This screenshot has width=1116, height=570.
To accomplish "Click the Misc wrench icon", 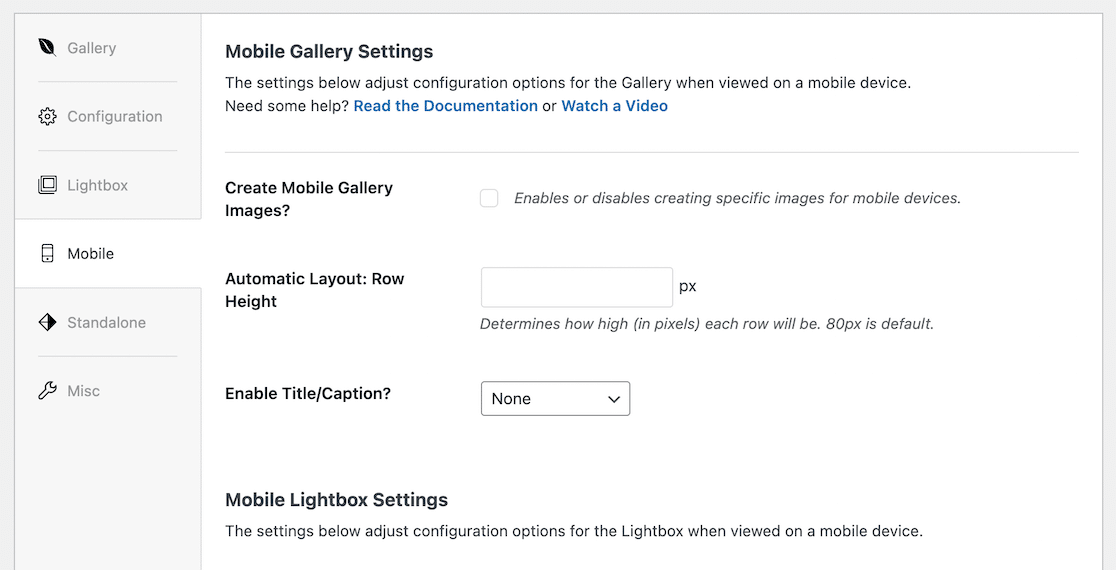I will coord(47,391).
